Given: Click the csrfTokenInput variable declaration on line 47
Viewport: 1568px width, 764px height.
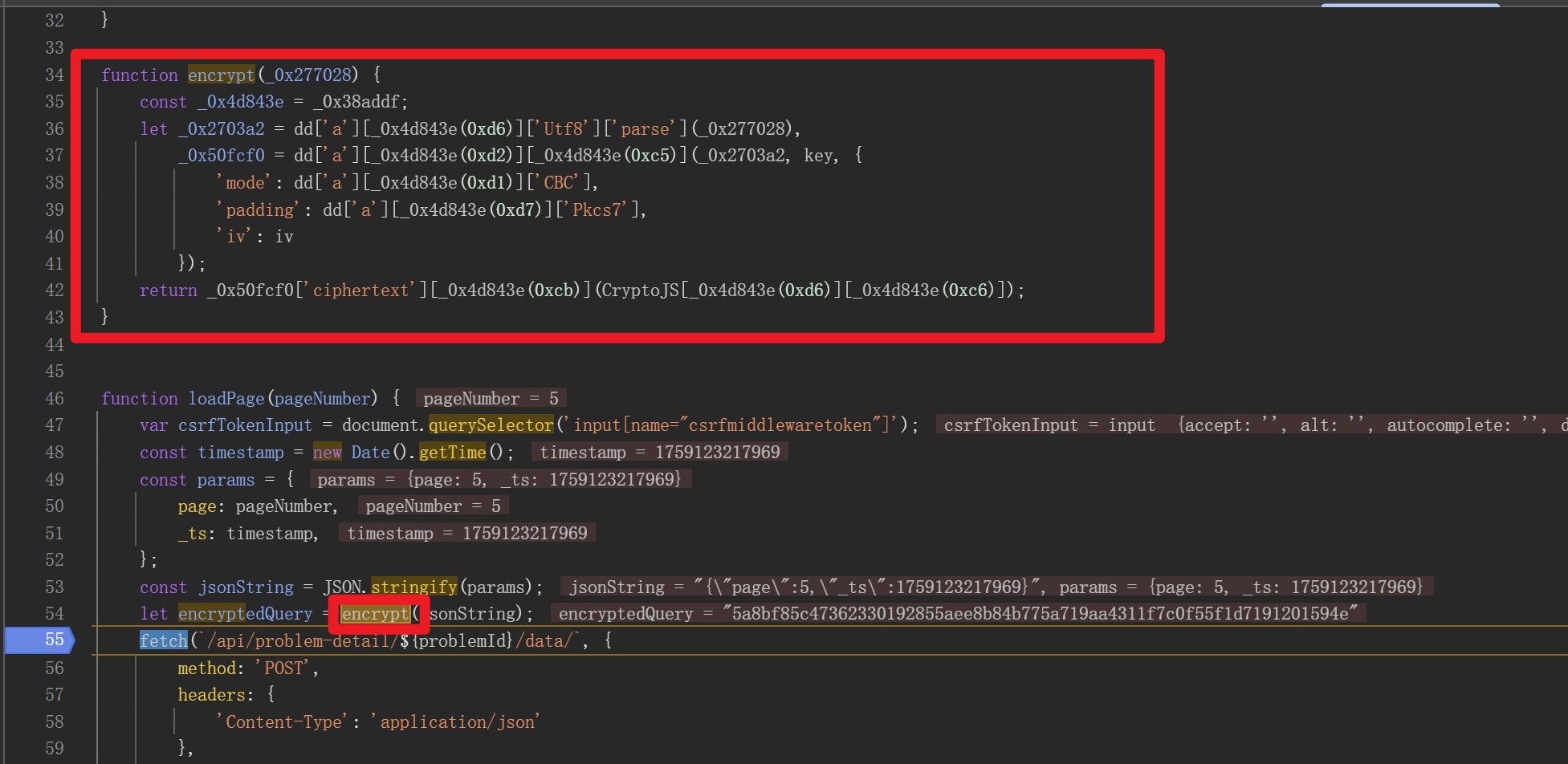Looking at the screenshot, I should tap(246, 425).
